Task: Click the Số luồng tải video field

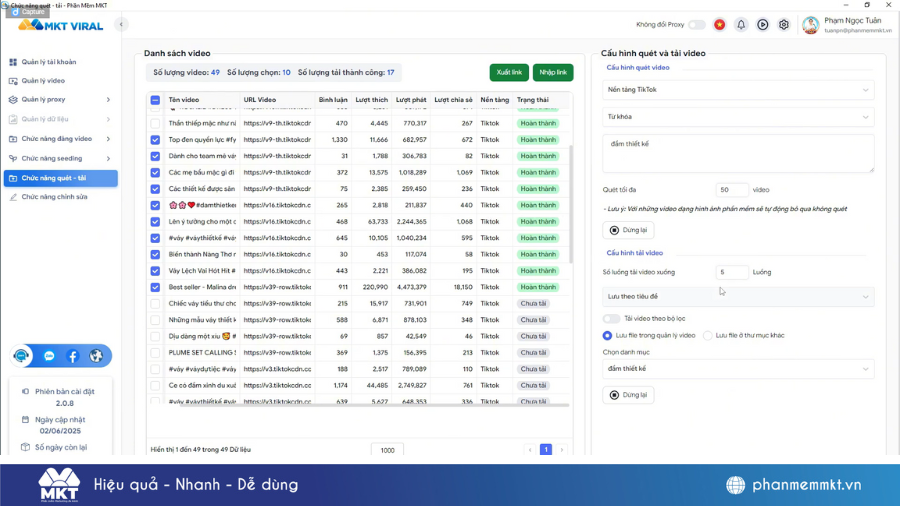Action: [732, 273]
